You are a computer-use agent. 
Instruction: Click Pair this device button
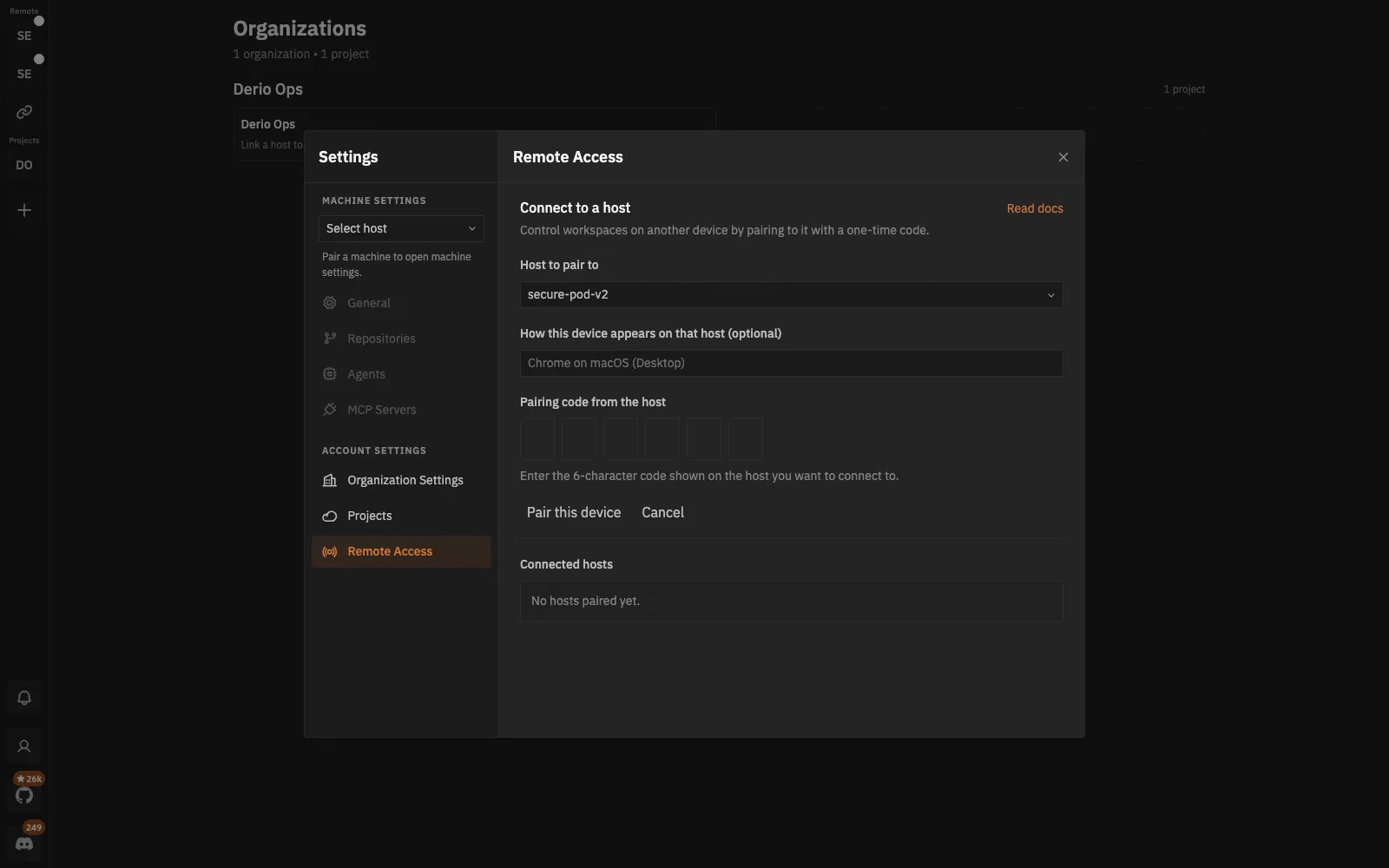[x=574, y=512]
